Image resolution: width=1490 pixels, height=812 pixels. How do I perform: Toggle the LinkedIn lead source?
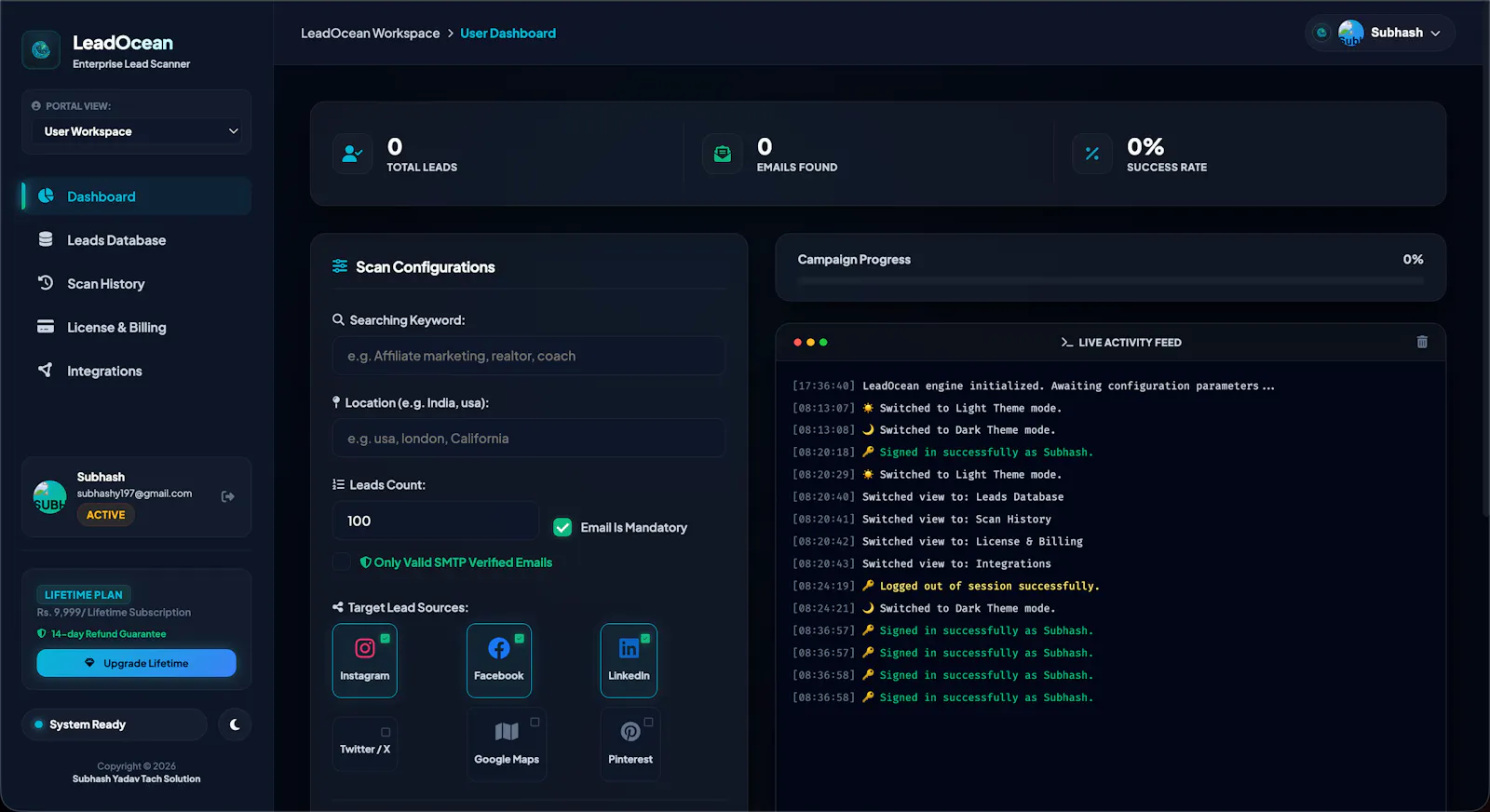tap(629, 660)
